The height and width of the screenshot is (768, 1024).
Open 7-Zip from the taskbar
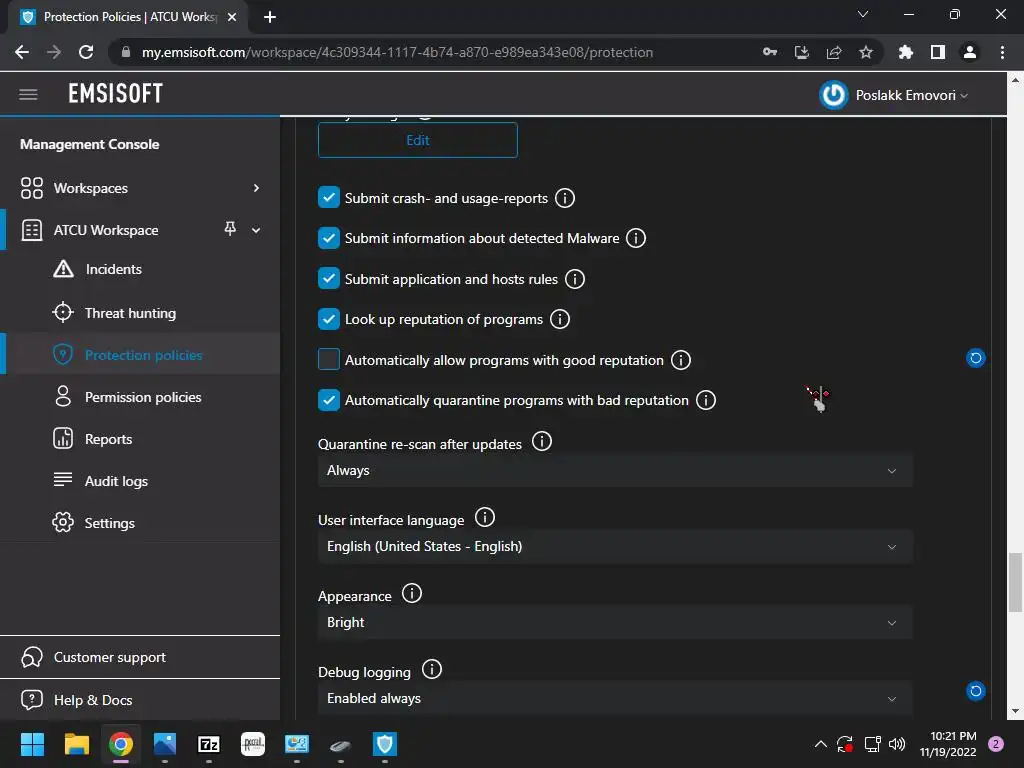(209, 744)
